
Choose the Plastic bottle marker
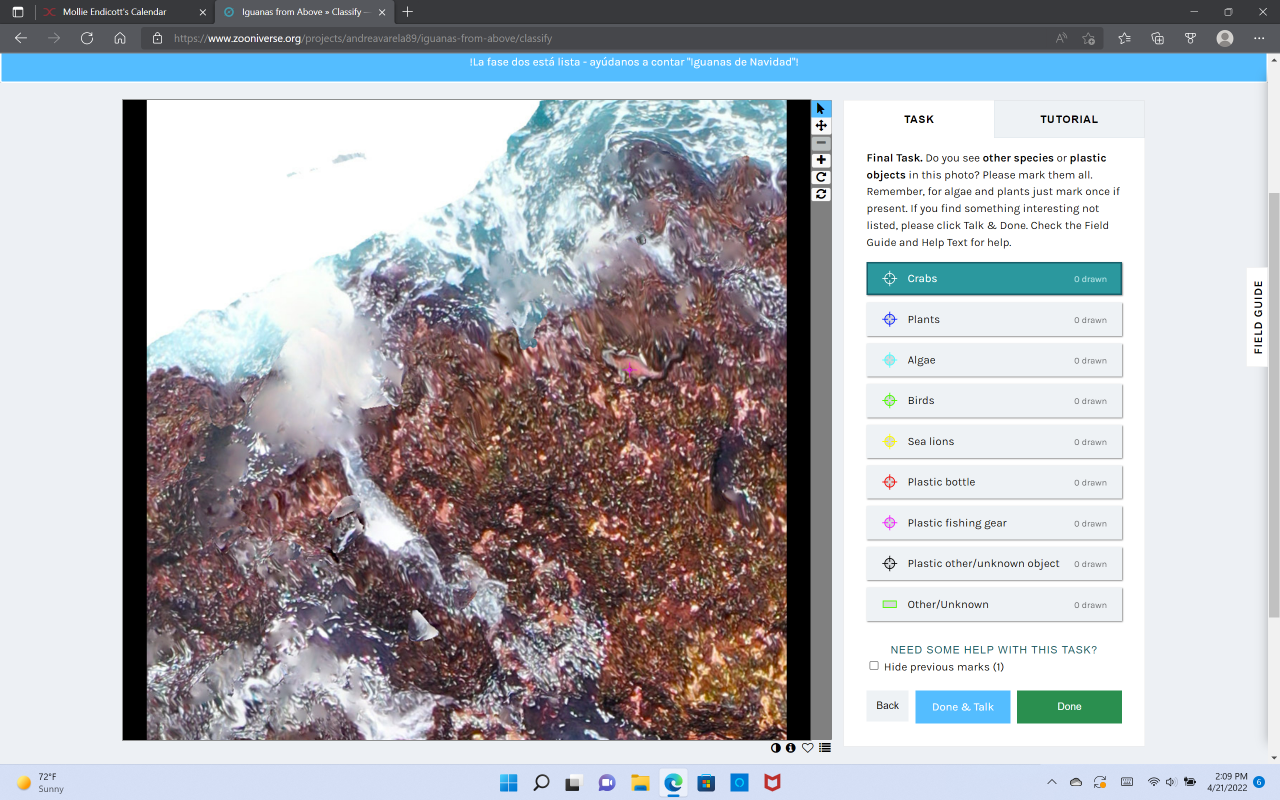(x=993, y=482)
